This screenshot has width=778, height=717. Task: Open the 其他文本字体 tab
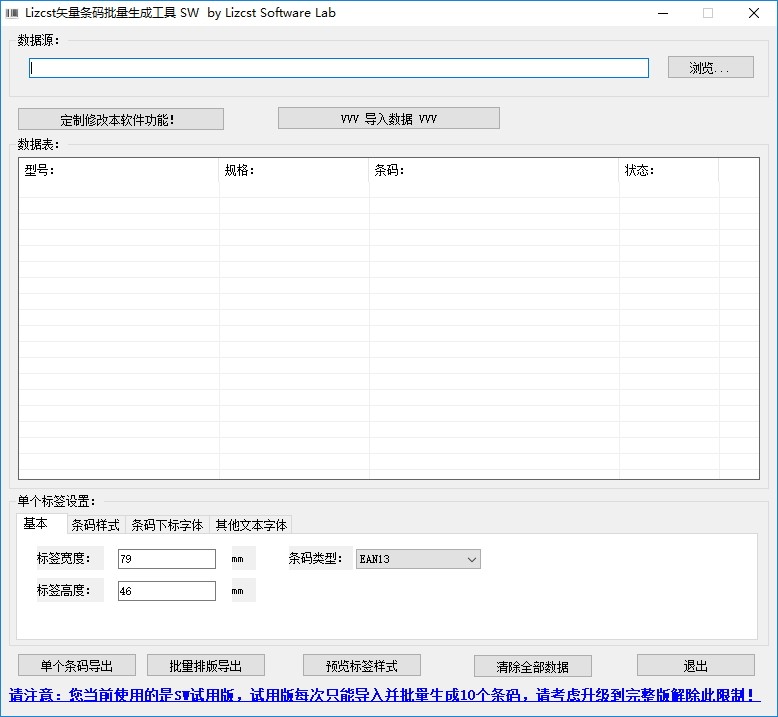pyautogui.click(x=251, y=525)
